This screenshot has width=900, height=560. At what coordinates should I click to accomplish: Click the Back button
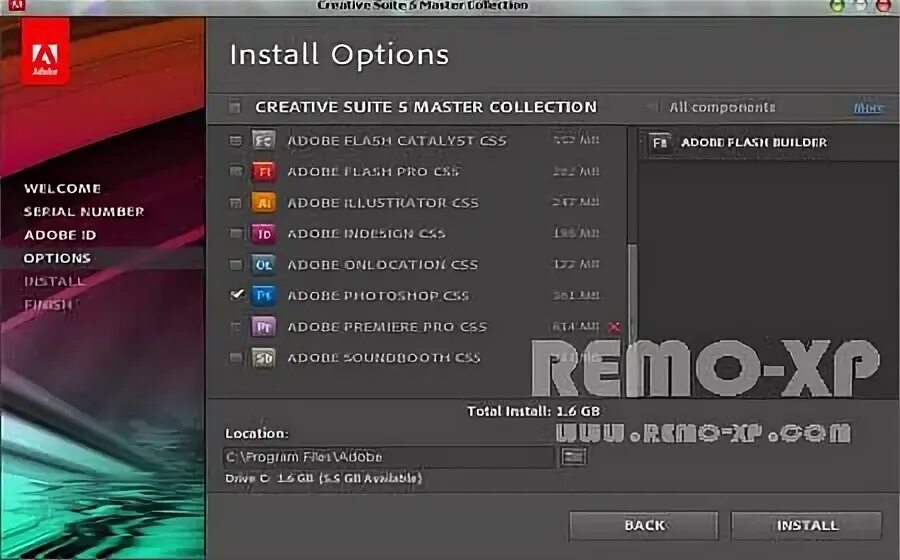[643, 525]
